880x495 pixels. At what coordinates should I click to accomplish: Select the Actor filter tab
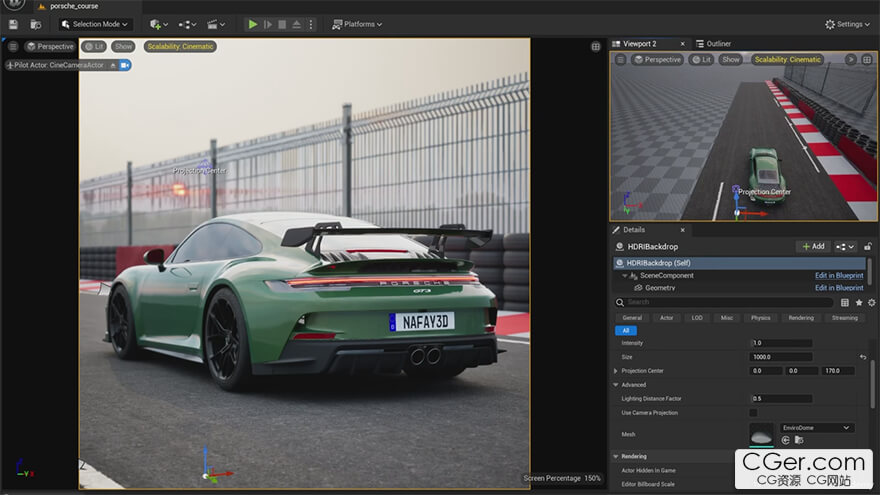pos(666,318)
